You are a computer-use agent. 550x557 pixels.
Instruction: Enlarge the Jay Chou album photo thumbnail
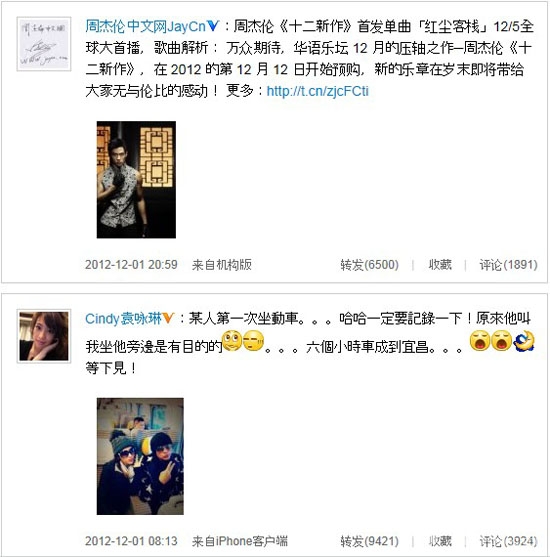[136, 179]
